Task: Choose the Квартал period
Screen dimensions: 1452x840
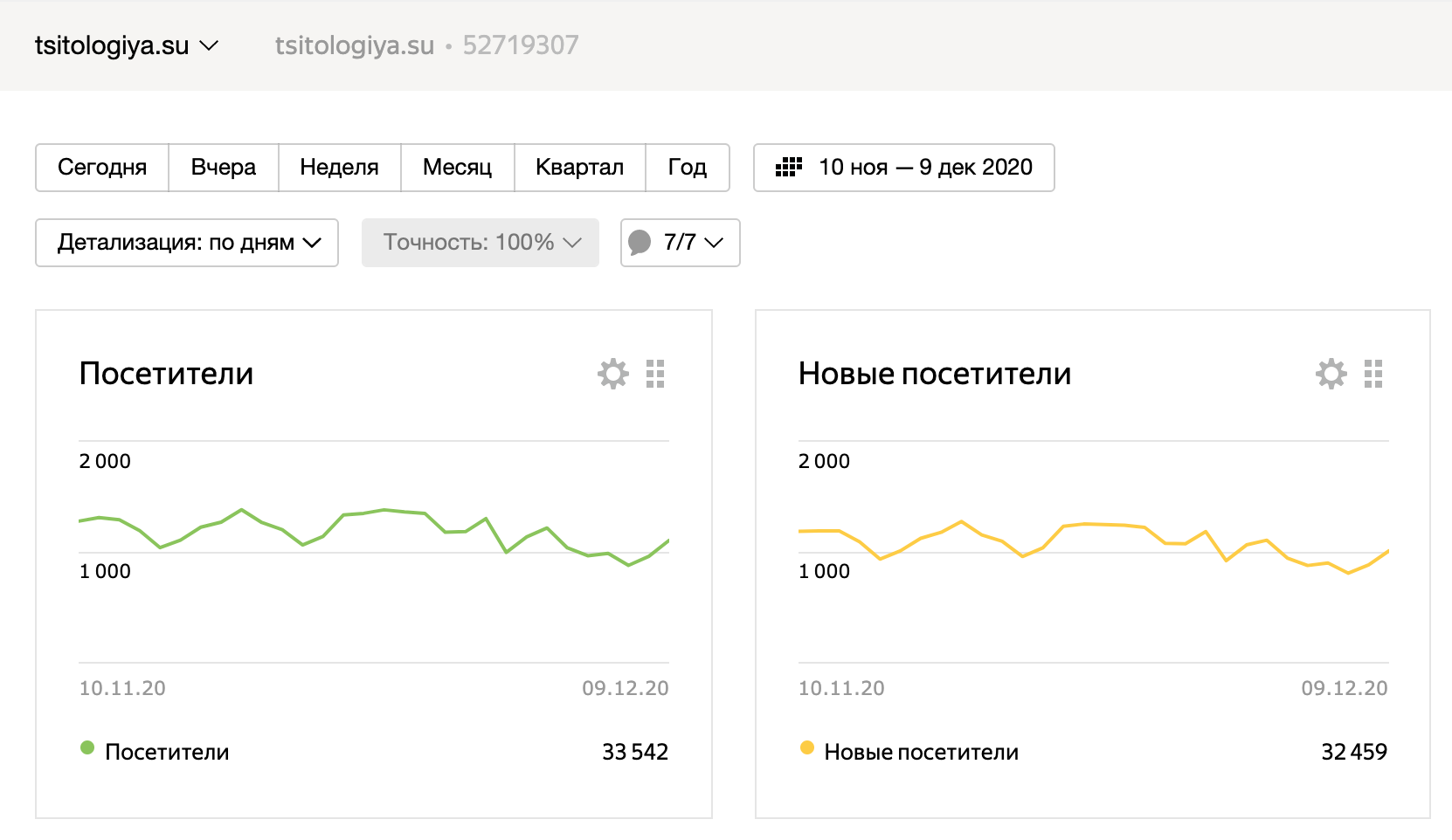Action: click(x=579, y=168)
